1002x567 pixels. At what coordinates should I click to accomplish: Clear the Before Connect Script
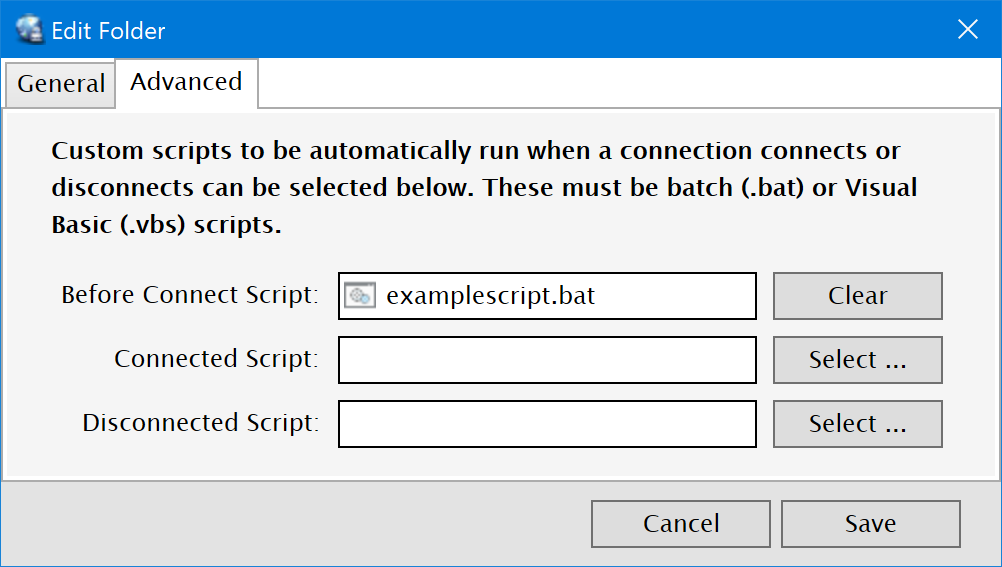point(857,296)
